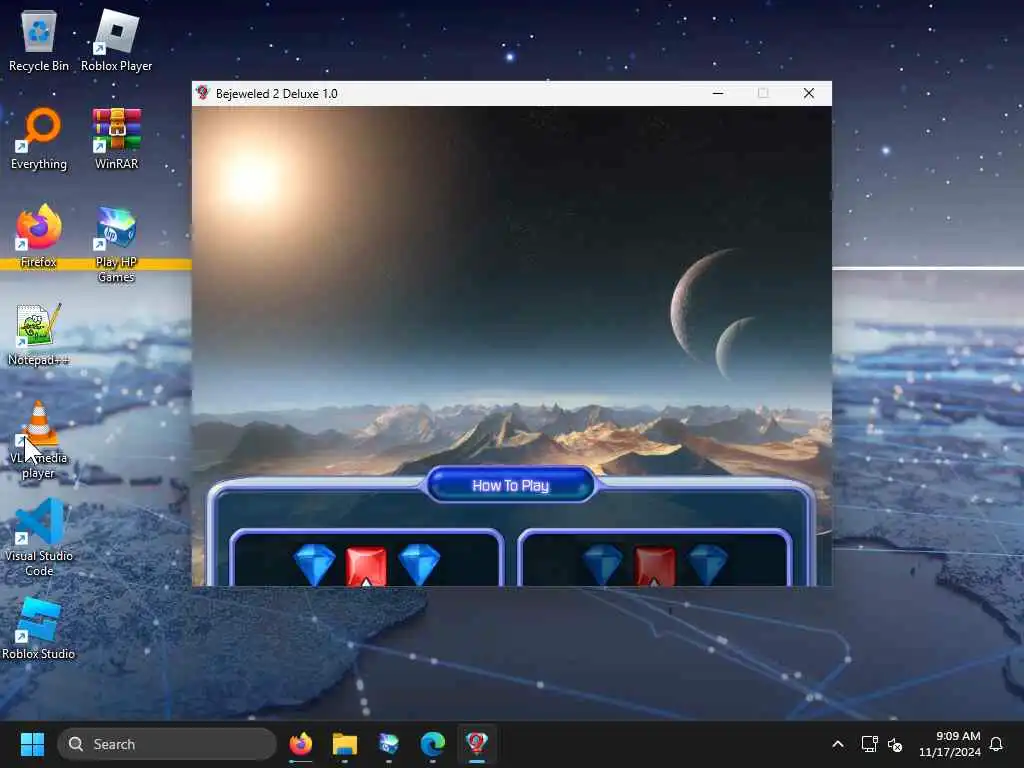Open the network status tray icon
This screenshot has height=768, width=1024.
pos(869,744)
